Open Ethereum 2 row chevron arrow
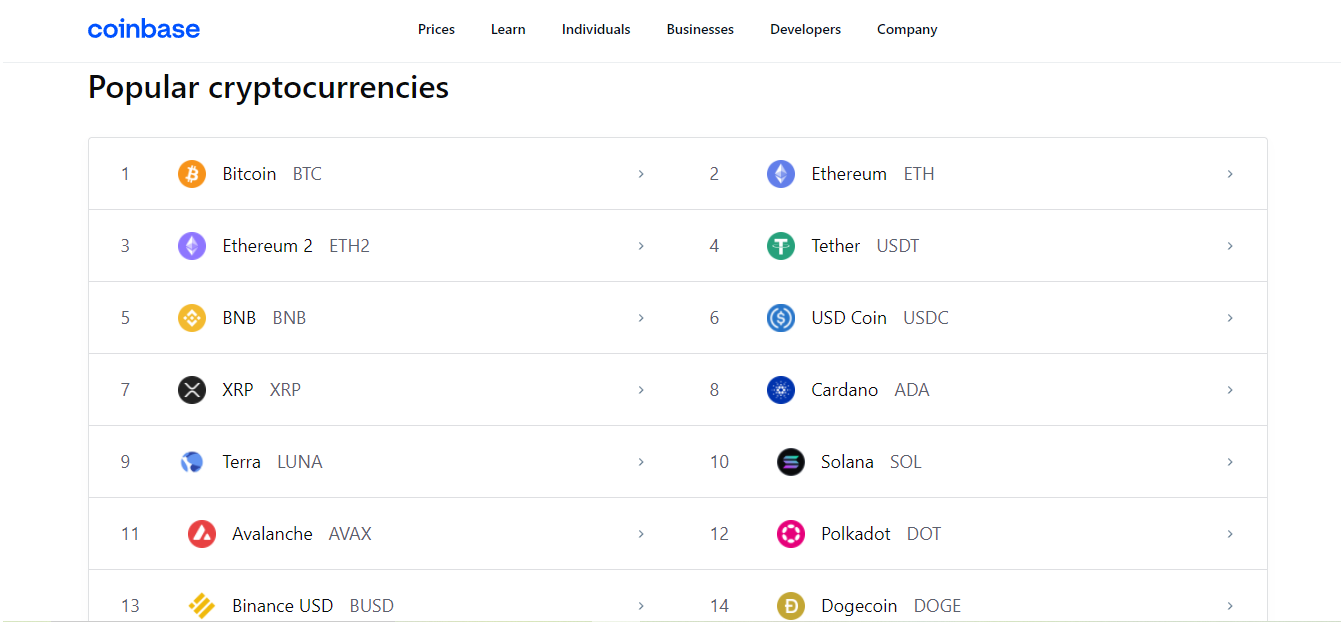Screen dimensions: 1341x622 pos(641,246)
